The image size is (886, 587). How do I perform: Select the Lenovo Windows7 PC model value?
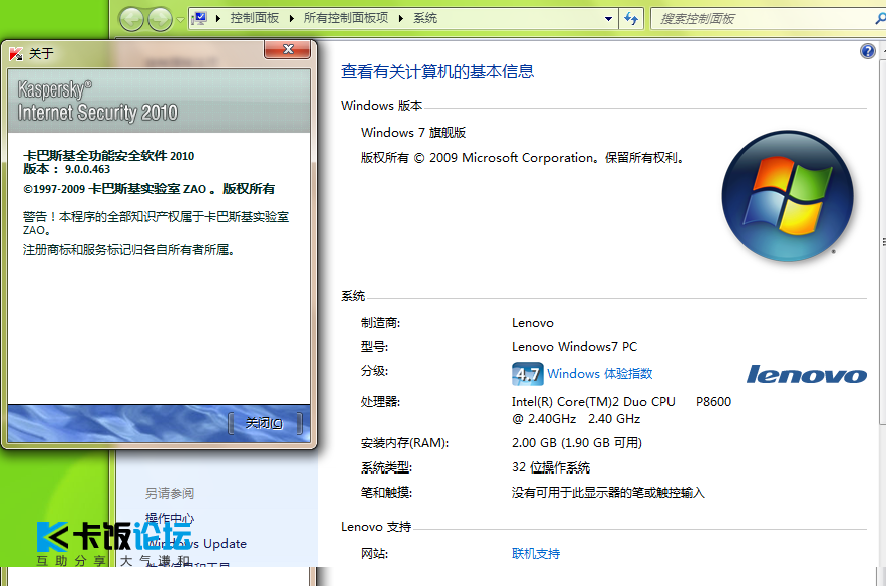(574, 346)
